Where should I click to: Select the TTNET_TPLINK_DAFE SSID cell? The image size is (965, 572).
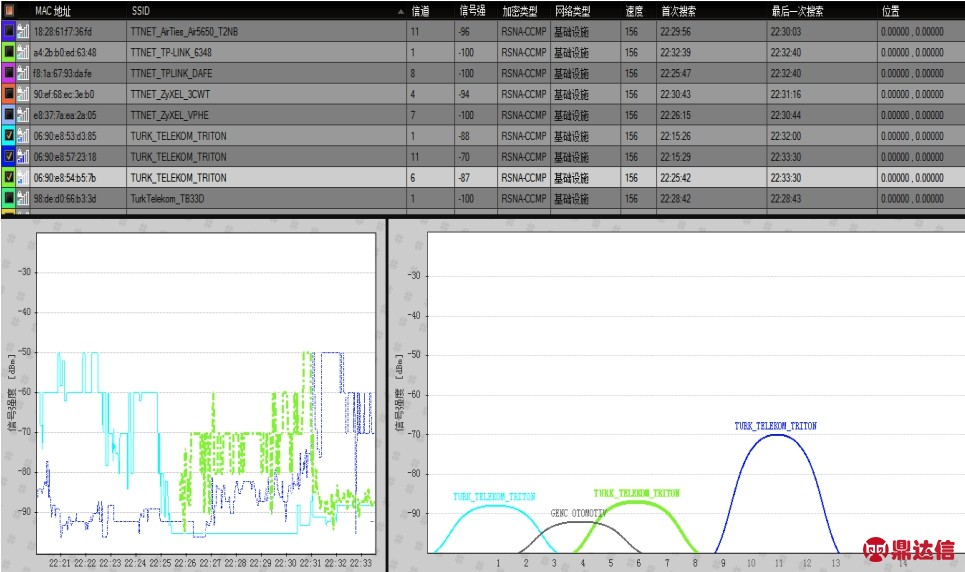click(x=266, y=73)
